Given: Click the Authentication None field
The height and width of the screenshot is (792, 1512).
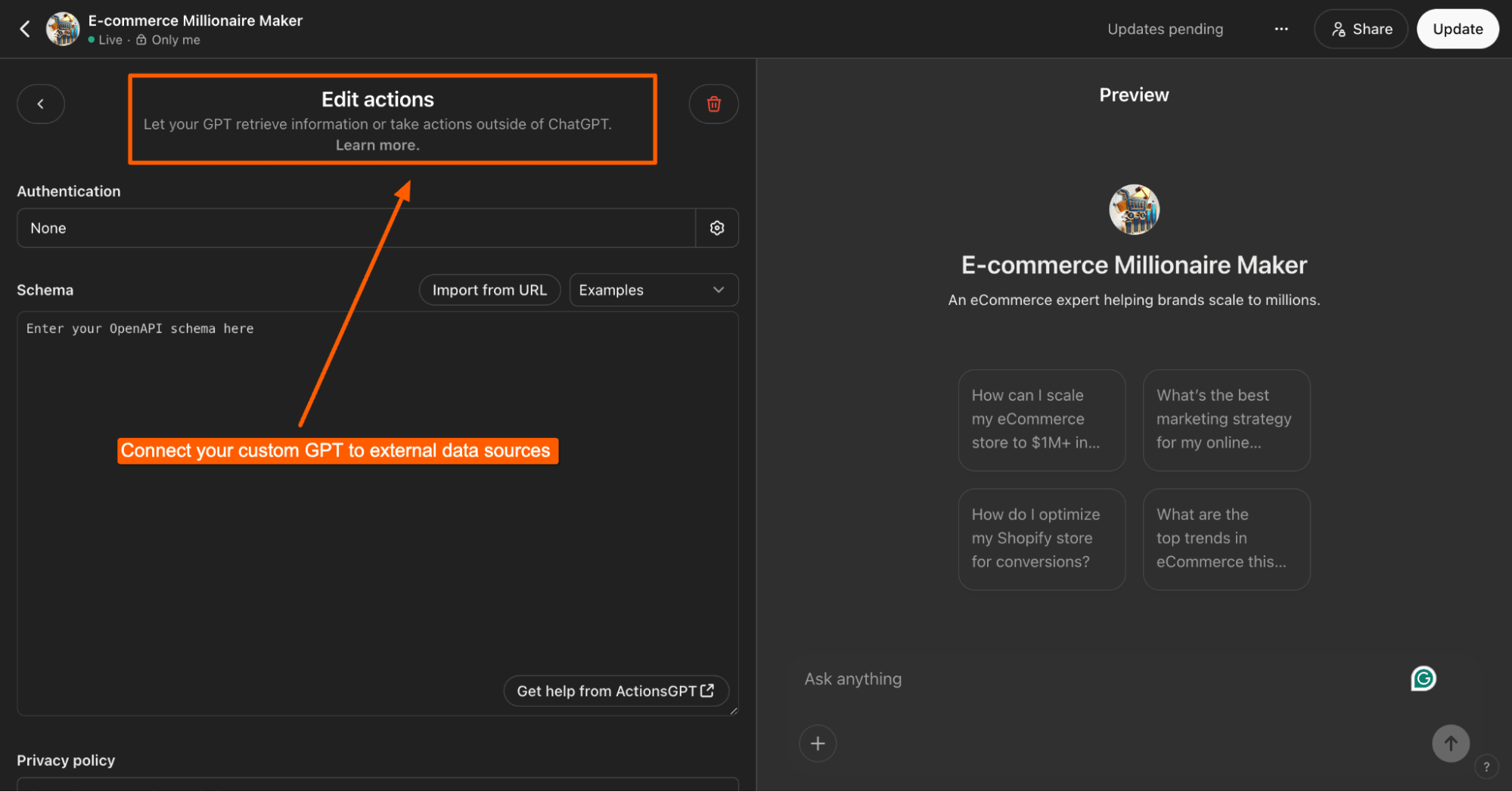Looking at the screenshot, I should [355, 228].
